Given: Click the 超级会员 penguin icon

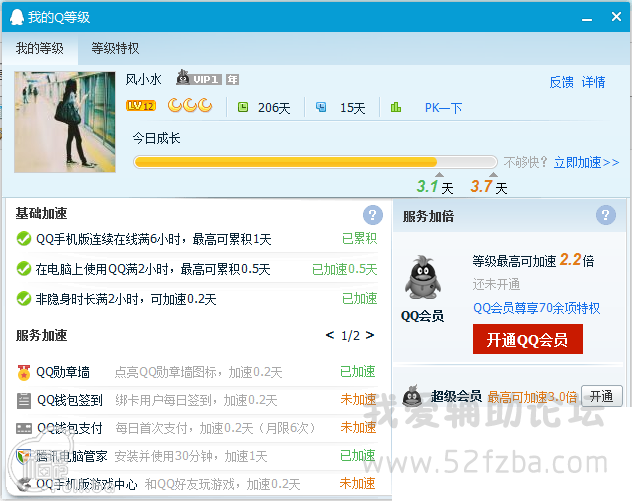Looking at the screenshot, I should click(412, 396).
